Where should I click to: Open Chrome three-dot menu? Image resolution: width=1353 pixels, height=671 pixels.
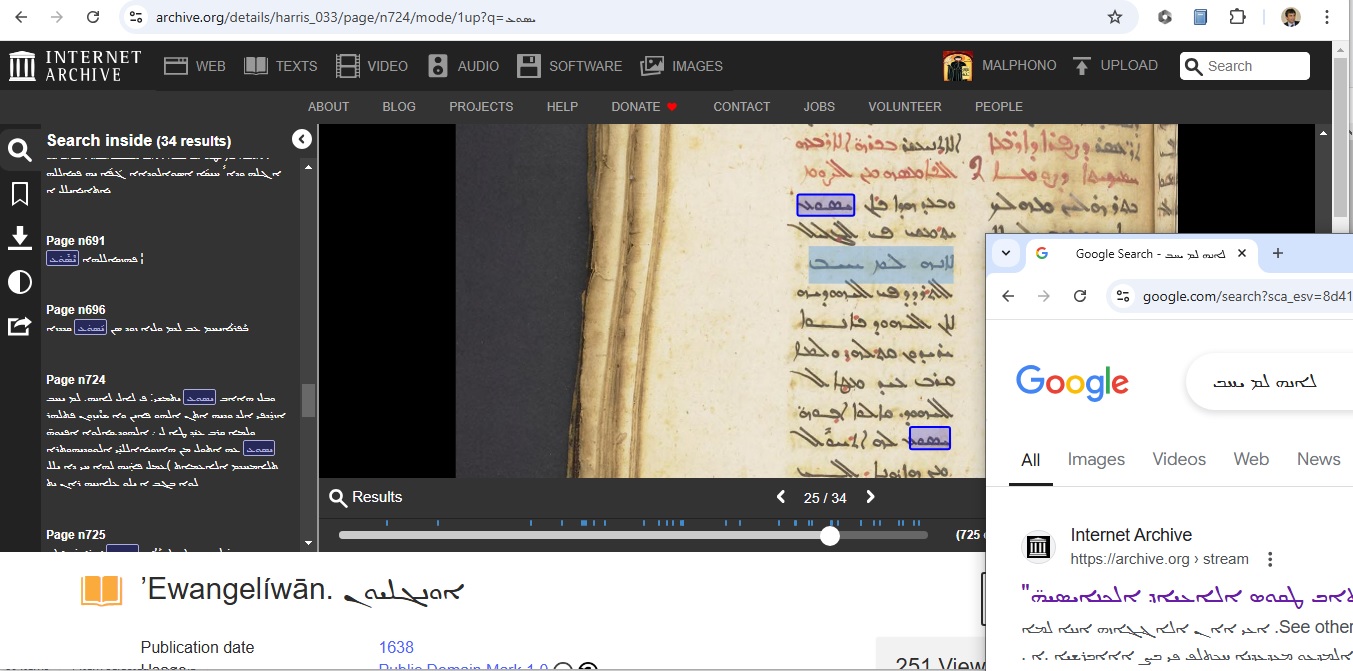coord(1328,17)
